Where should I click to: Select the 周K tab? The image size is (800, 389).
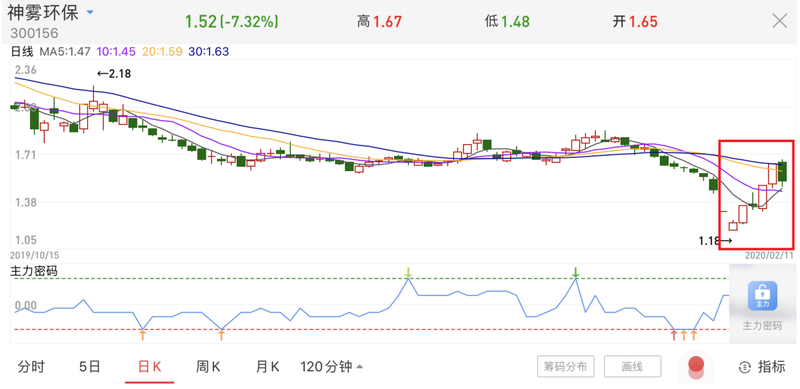pos(208,367)
